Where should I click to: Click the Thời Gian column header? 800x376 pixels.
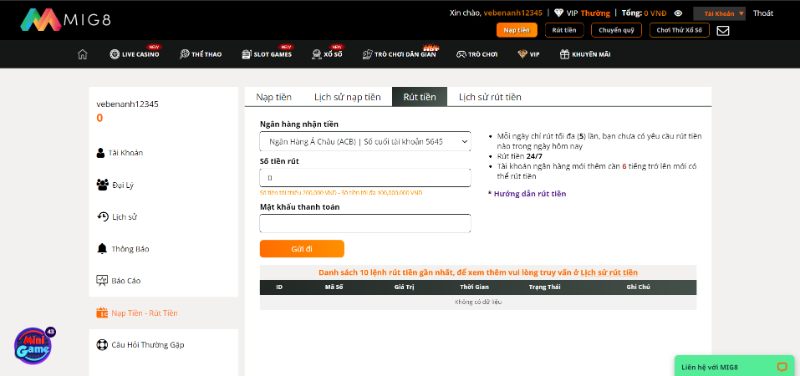pos(474,287)
